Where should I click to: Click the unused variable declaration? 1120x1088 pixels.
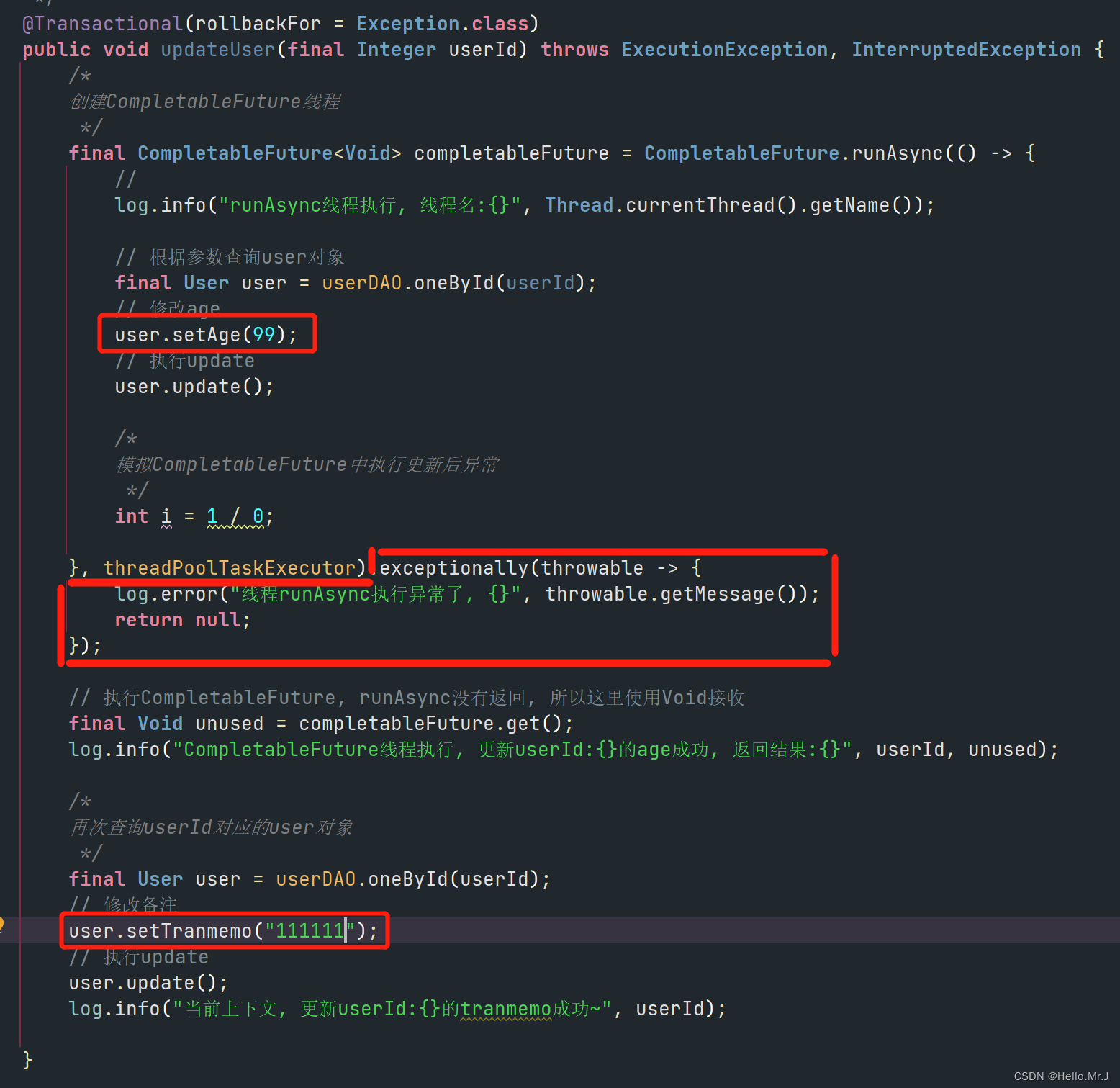(x=229, y=724)
